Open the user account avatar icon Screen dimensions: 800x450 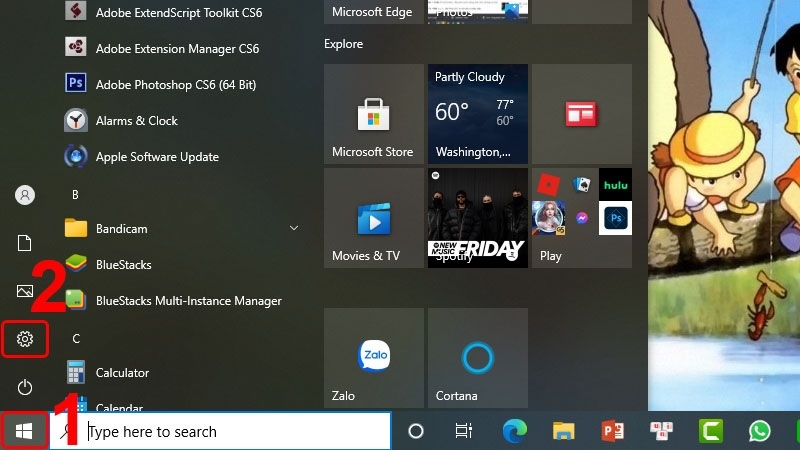[24, 195]
